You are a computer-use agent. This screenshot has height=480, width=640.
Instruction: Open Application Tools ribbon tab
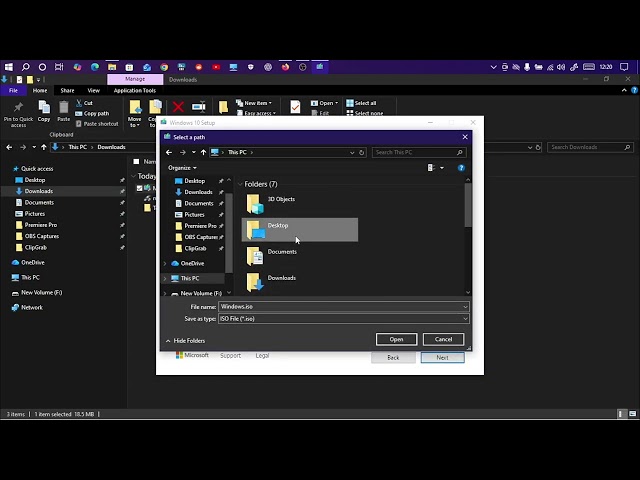click(x=135, y=91)
